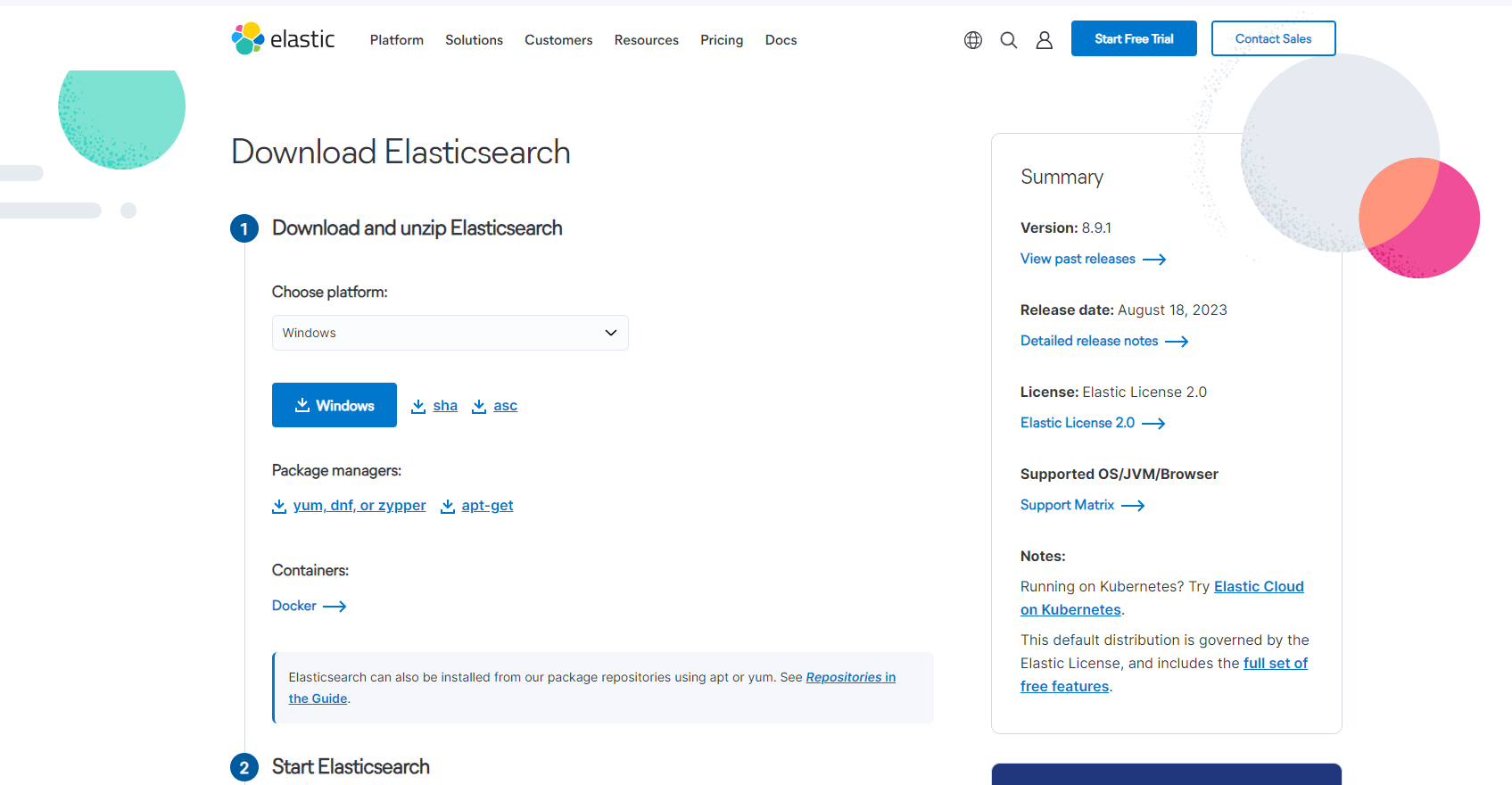The image size is (1512, 785).
Task: Open the search magnifier icon
Action: tap(1009, 40)
